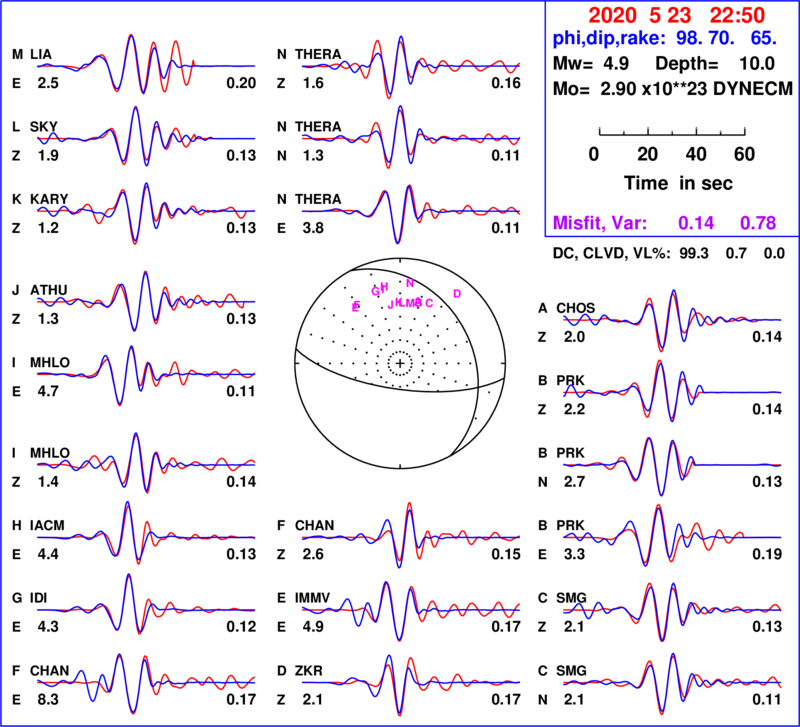
Task: Click the LIA E waveform trace
Action: pos(145,64)
